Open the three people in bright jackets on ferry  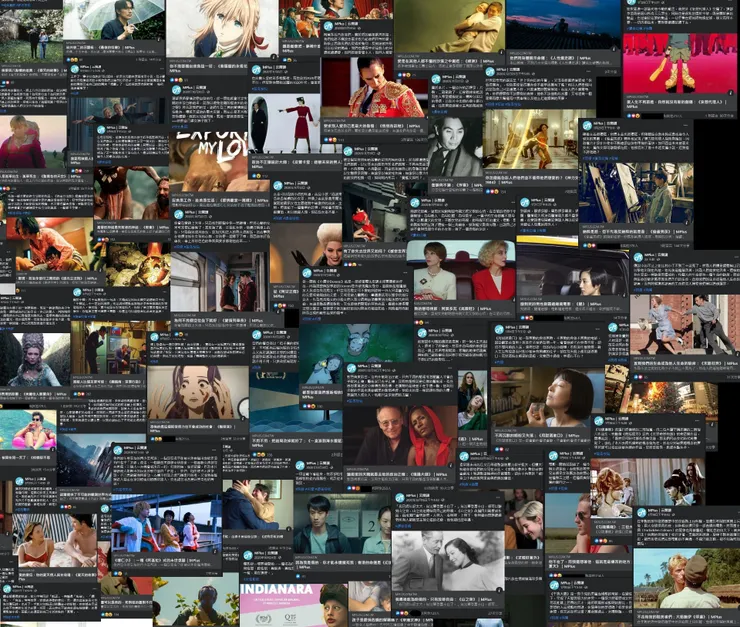click(x=167, y=525)
